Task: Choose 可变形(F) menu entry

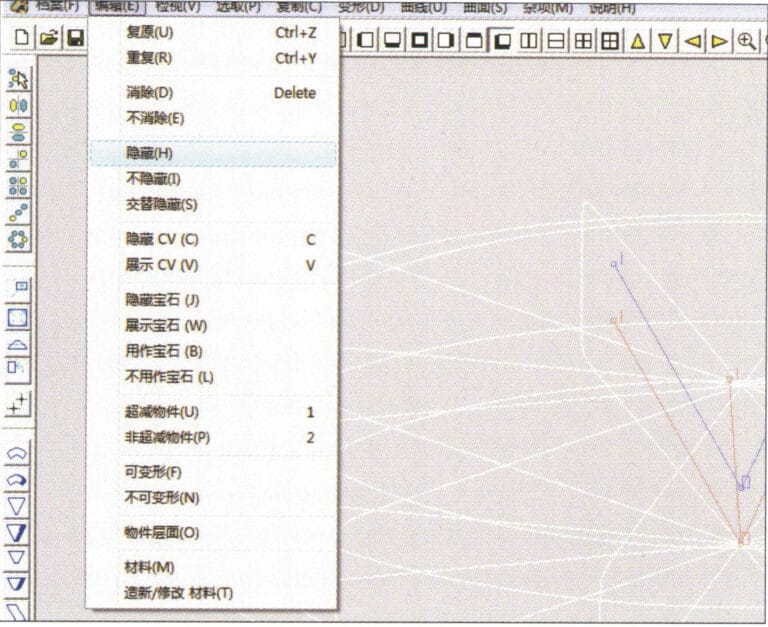Action: click(213, 473)
